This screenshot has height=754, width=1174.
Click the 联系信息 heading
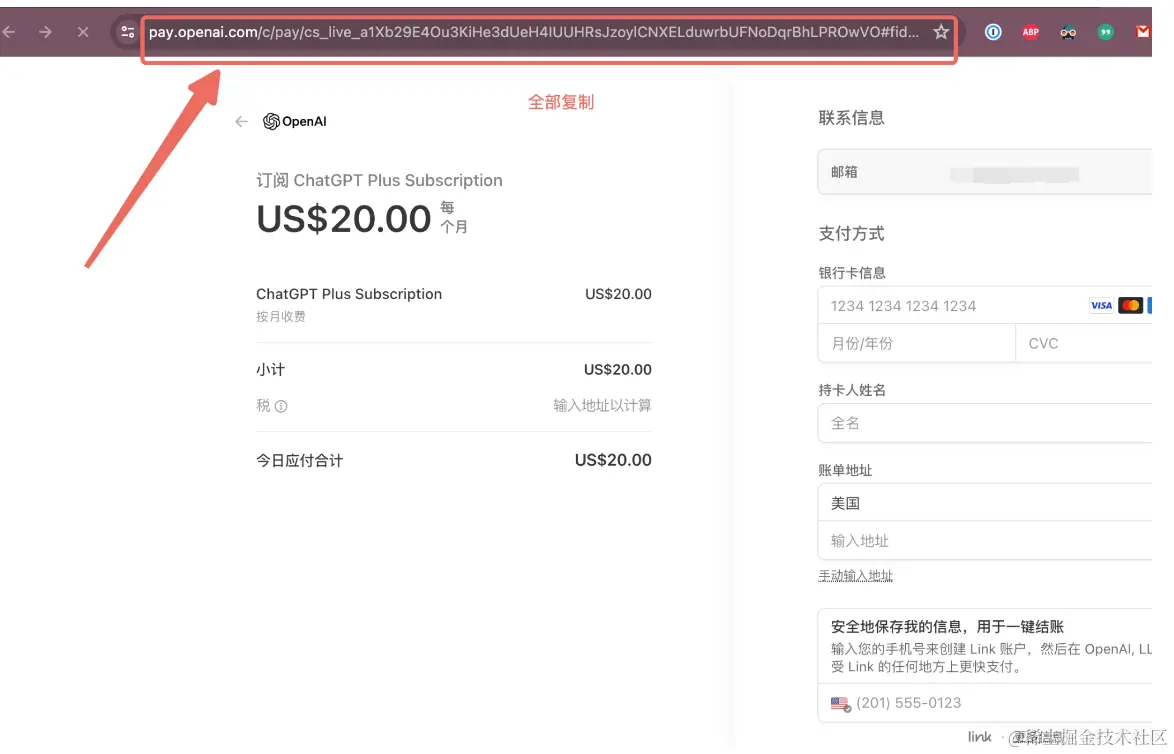(851, 118)
